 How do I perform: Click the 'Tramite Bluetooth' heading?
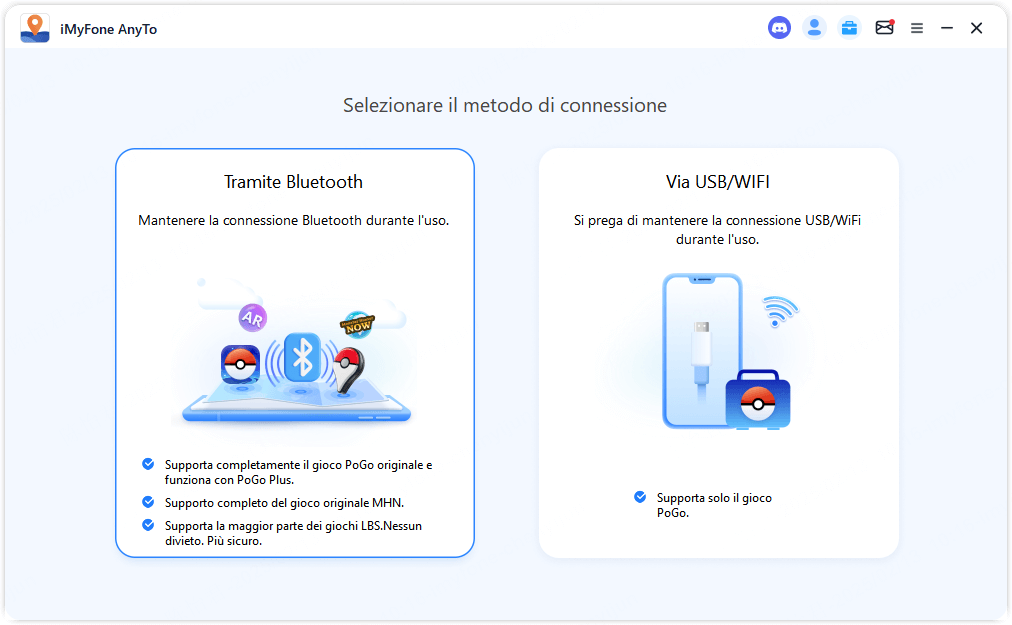pos(293,182)
